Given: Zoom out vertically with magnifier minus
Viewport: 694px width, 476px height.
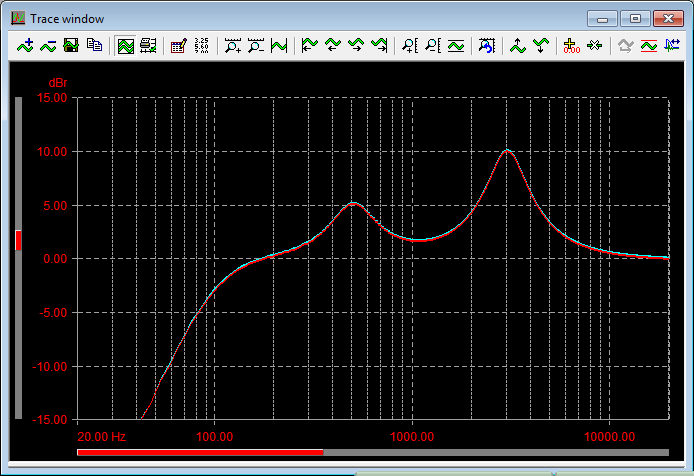Looking at the screenshot, I should (x=432, y=45).
